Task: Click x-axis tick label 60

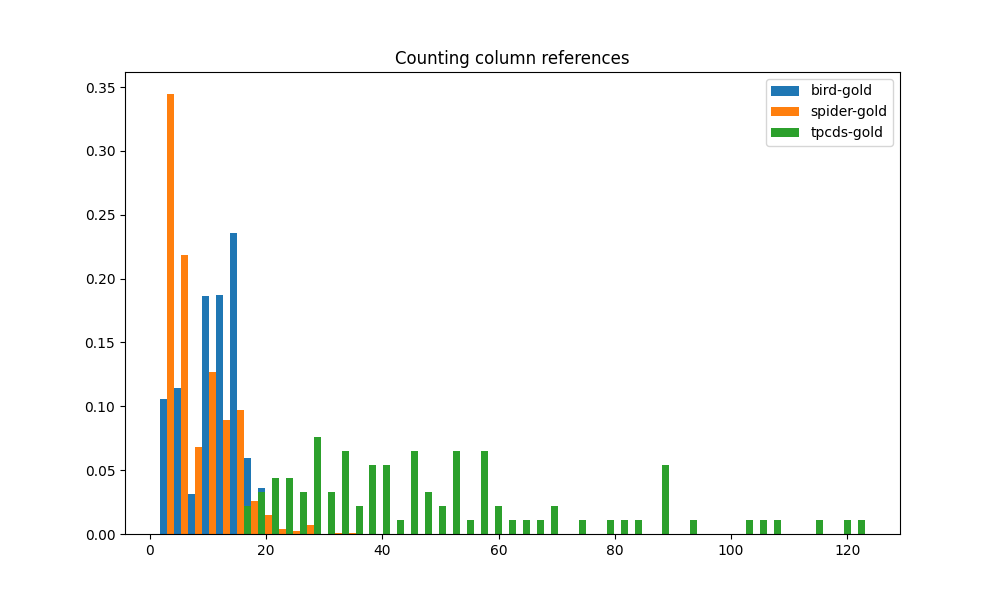Action: pyautogui.click(x=499, y=550)
